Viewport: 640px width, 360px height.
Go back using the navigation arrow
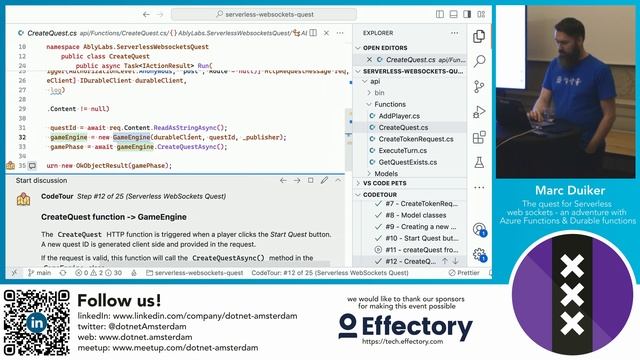(x=146, y=14)
